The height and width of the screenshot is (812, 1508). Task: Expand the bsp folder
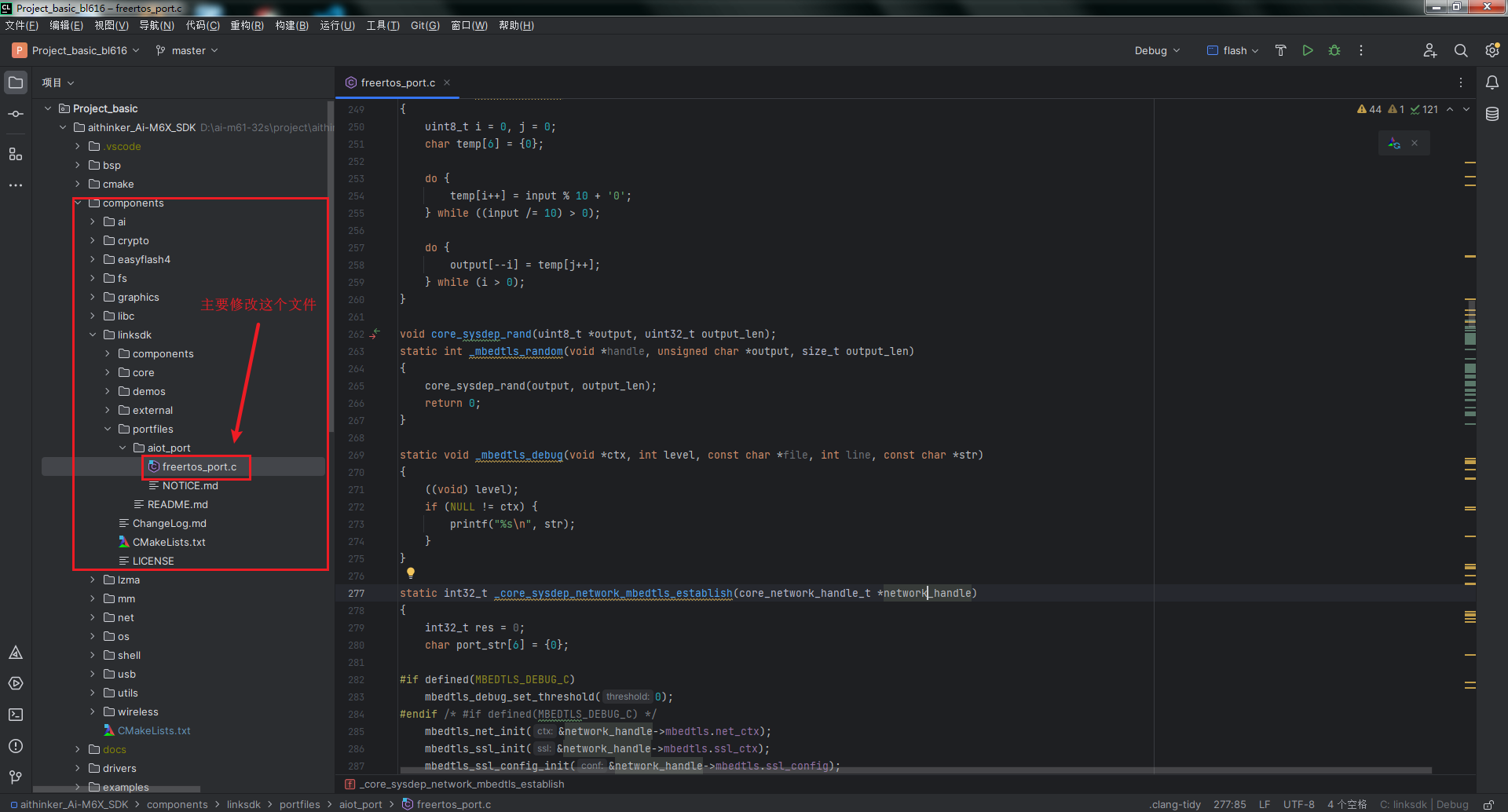(x=78, y=165)
